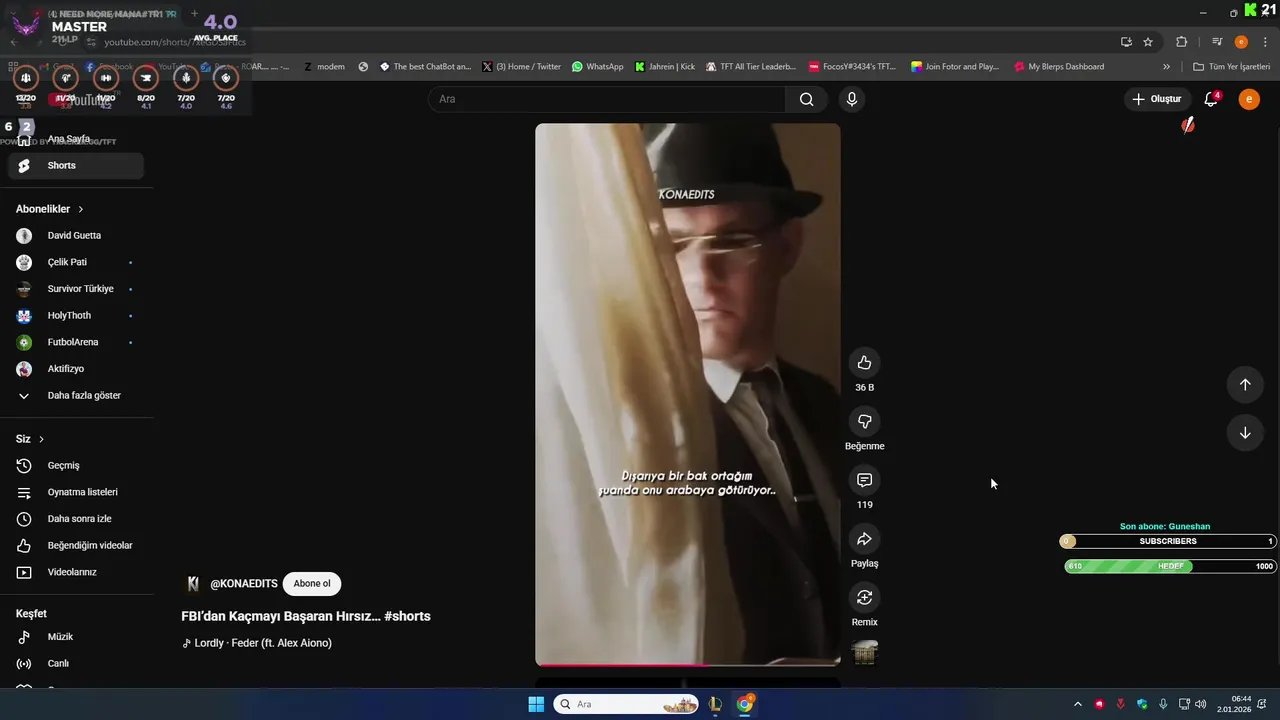Viewport: 1280px width, 720px height.
Task: Open Windows Start menu
Action: click(x=536, y=704)
